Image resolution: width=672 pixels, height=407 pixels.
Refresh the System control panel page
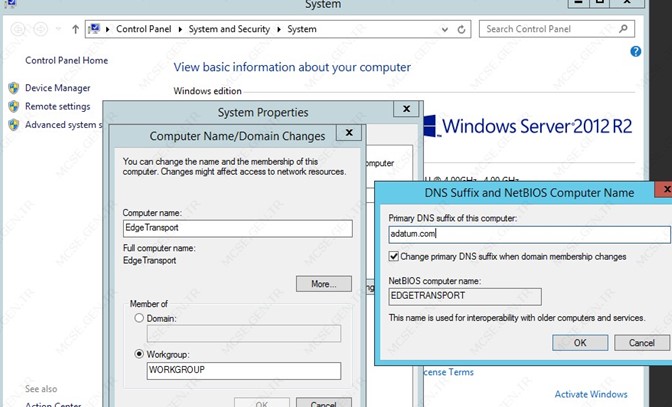pyautogui.click(x=461, y=29)
